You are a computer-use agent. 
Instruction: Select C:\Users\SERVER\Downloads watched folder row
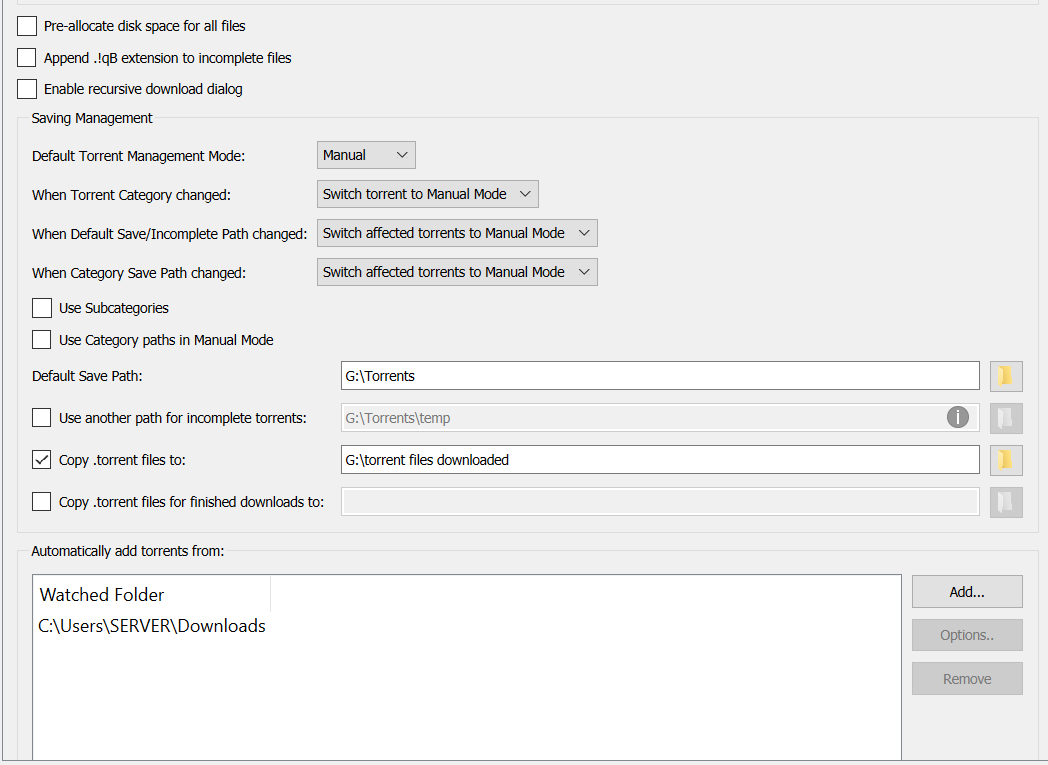tap(152, 626)
